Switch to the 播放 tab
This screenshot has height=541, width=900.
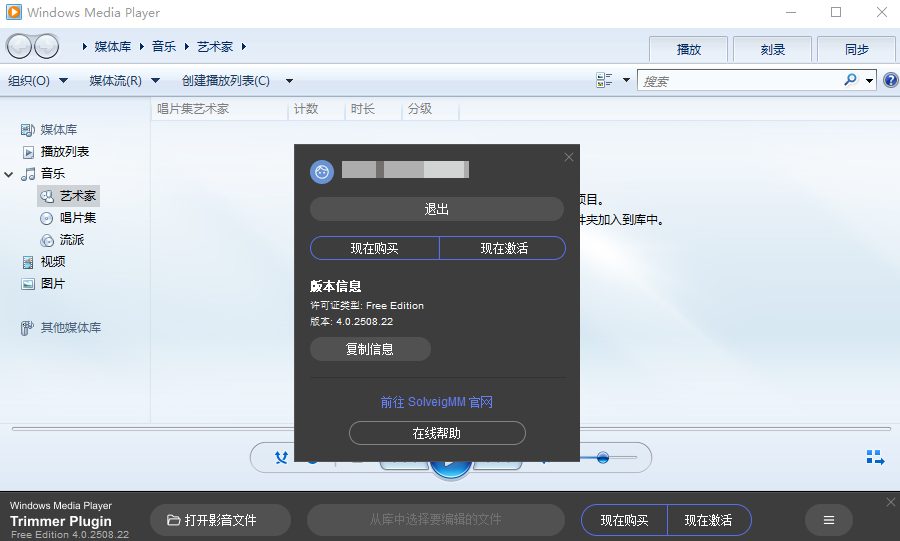tap(689, 49)
